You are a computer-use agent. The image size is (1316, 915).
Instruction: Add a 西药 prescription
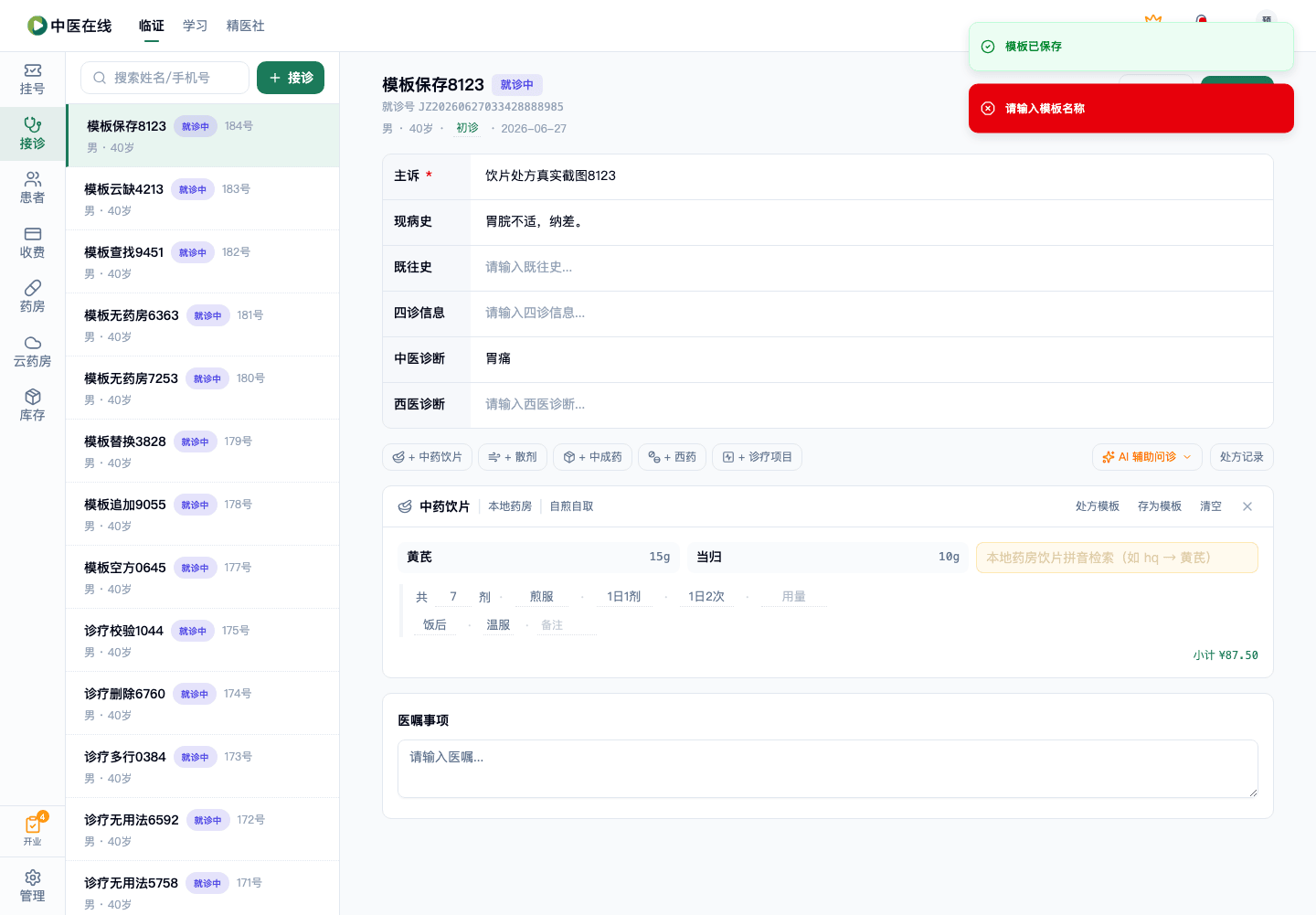point(672,457)
